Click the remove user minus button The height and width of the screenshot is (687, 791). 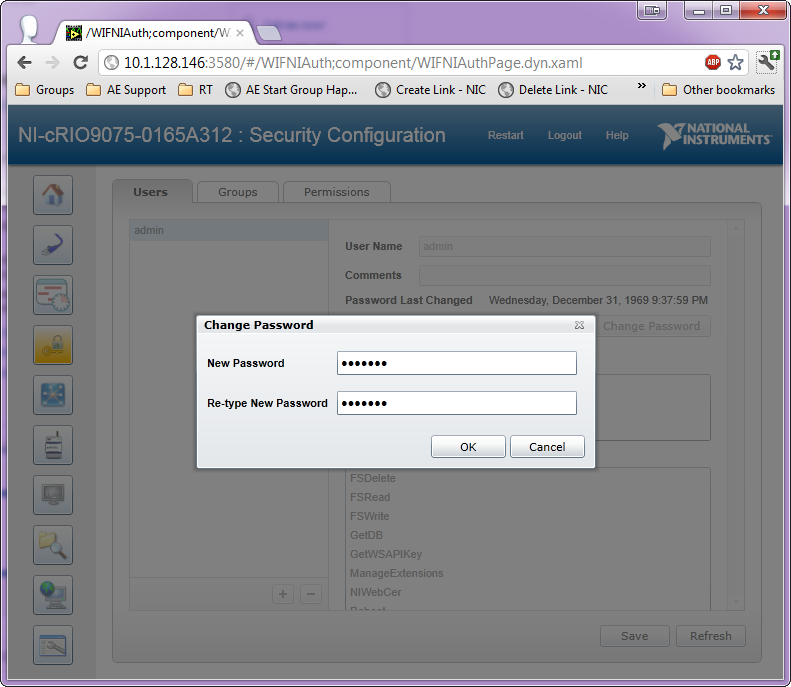[x=311, y=594]
